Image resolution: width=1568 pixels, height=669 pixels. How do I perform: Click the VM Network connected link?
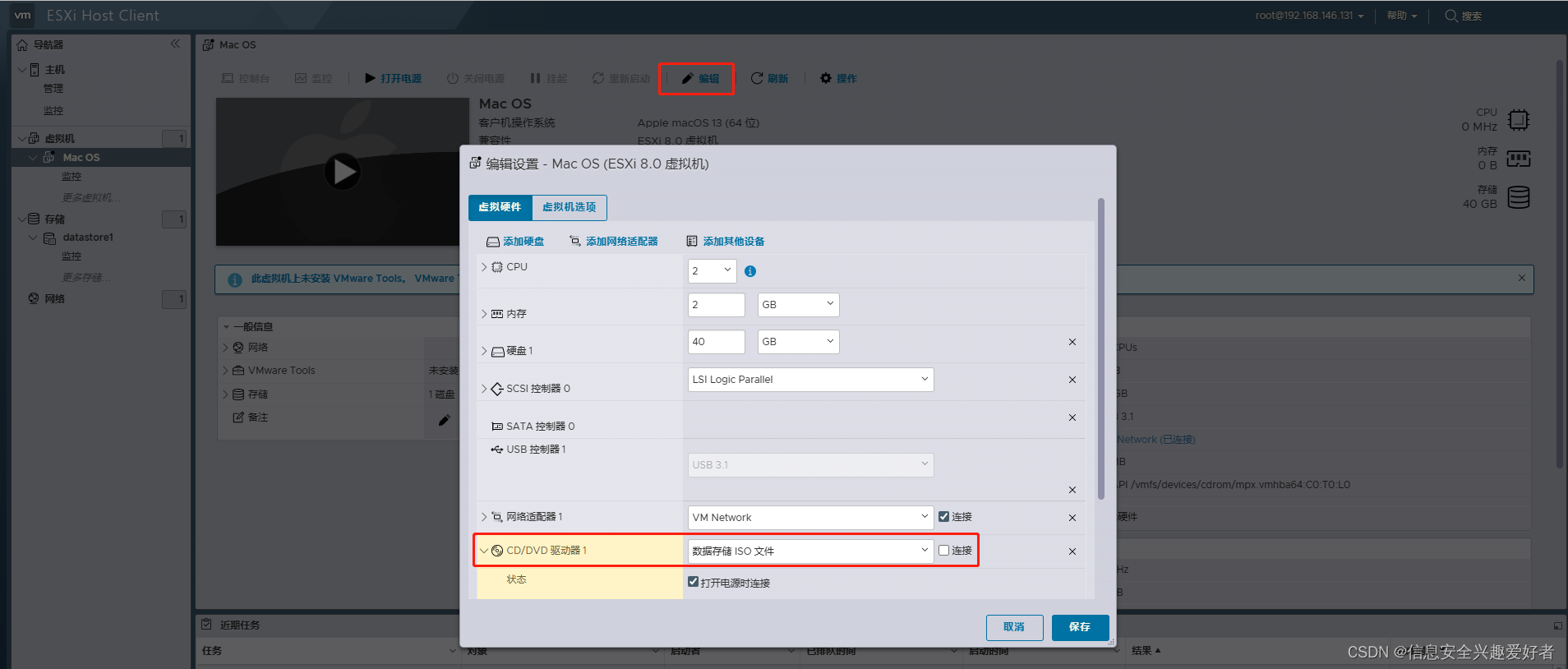pyautogui.click(x=1156, y=440)
